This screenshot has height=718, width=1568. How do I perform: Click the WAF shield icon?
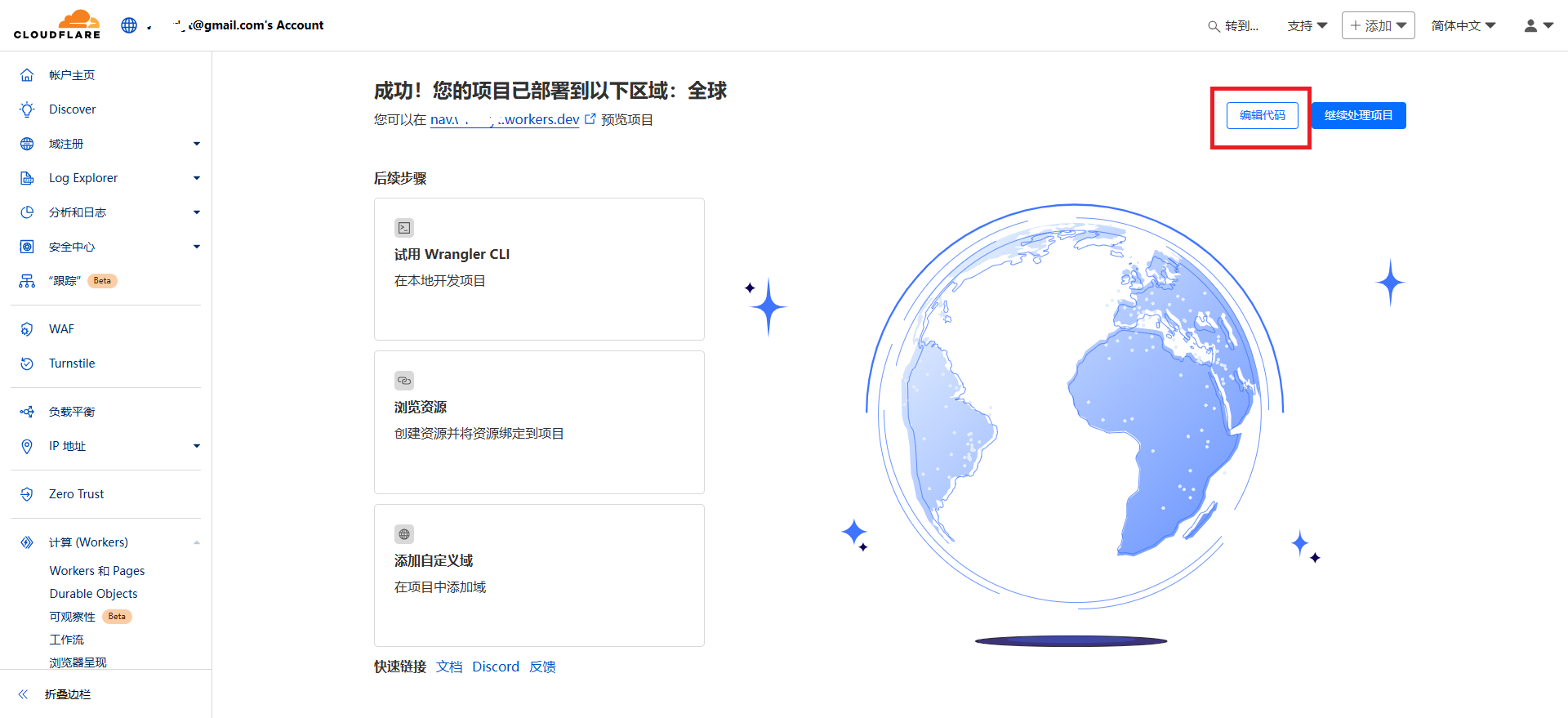pyautogui.click(x=27, y=329)
